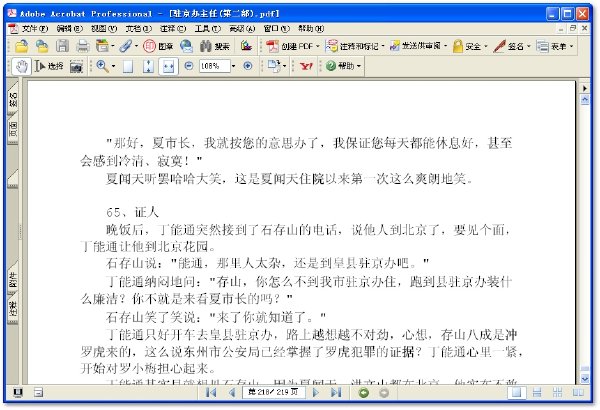Select the Snapshot camera tool
Viewport: 600px width, 410px height.
pyautogui.click(x=76, y=67)
